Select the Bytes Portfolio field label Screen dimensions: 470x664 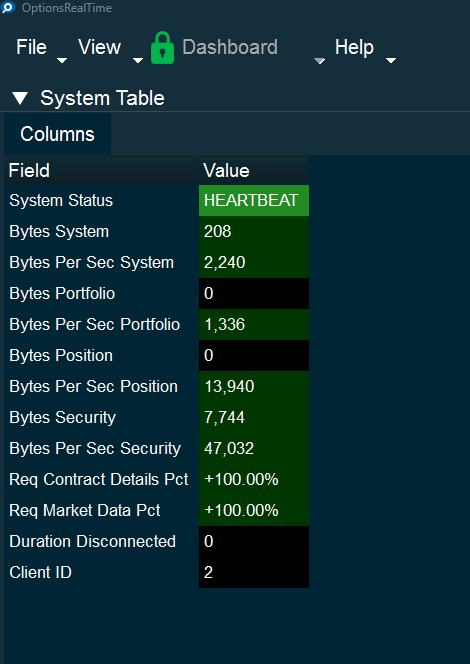pyautogui.click(x=62, y=293)
